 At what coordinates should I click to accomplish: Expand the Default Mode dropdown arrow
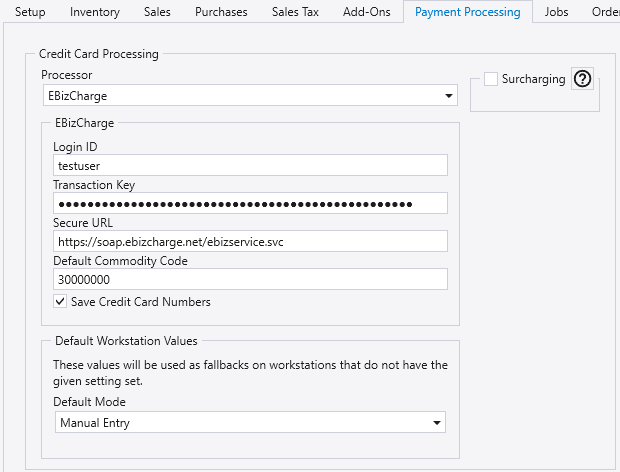pos(436,423)
